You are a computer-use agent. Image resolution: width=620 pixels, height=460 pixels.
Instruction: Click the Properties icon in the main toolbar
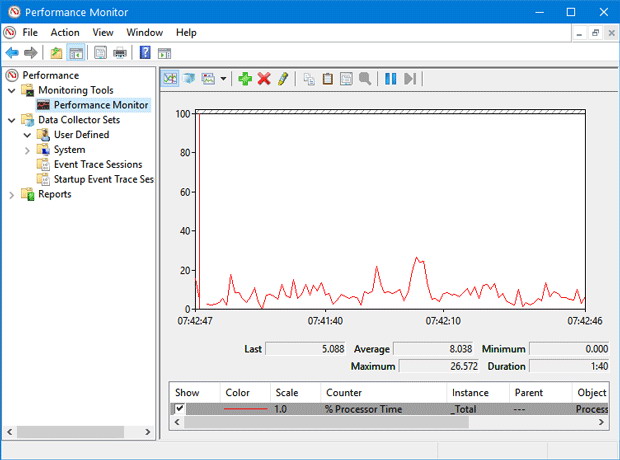point(100,53)
